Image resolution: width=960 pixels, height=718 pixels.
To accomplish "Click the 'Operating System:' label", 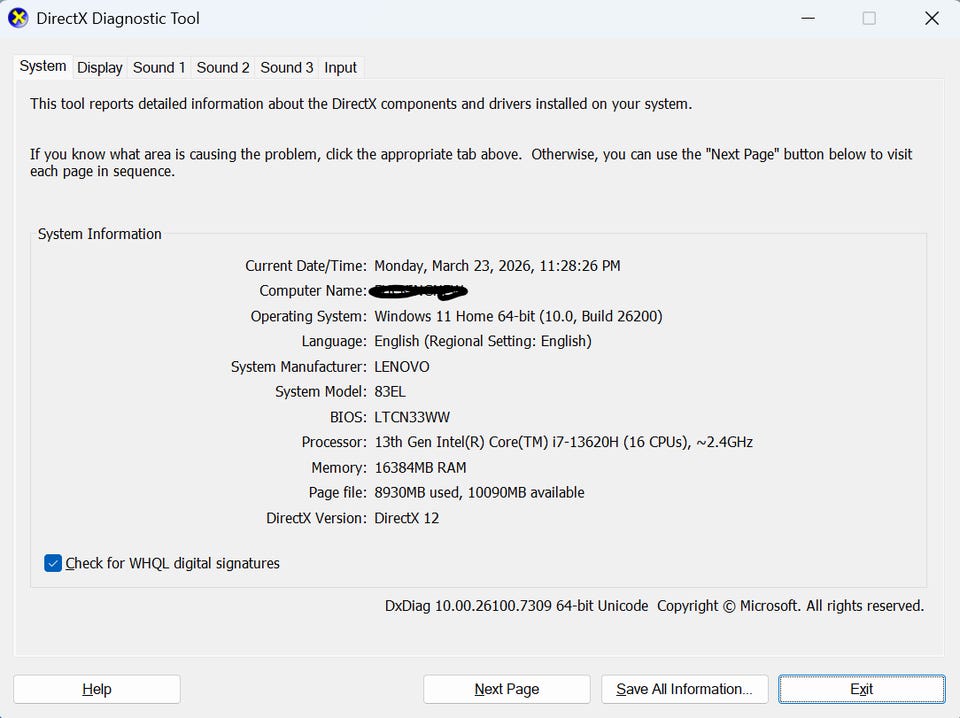I will click(309, 316).
